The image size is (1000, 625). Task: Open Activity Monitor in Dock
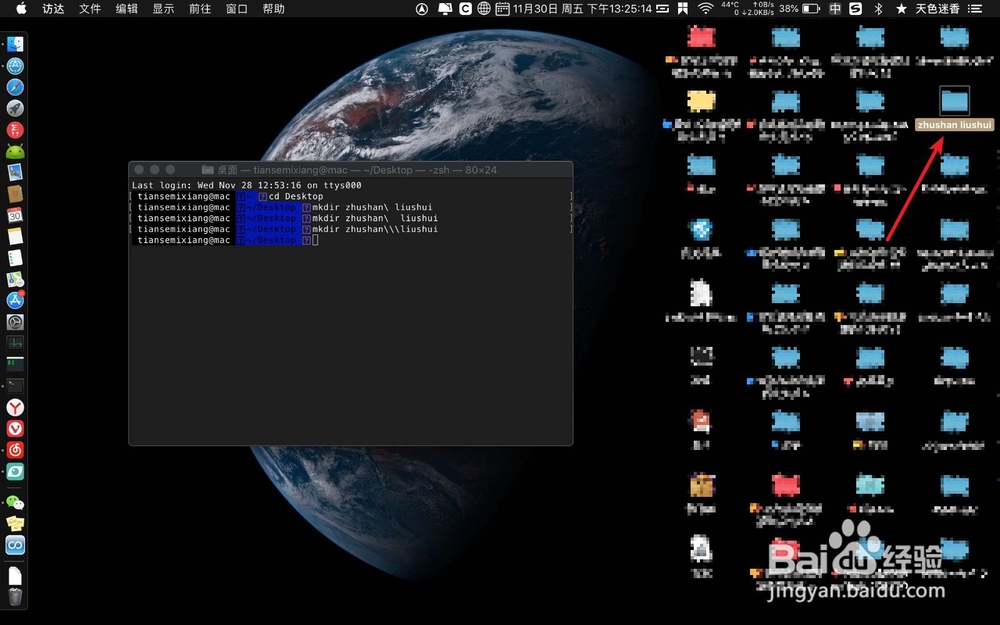(x=15, y=343)
